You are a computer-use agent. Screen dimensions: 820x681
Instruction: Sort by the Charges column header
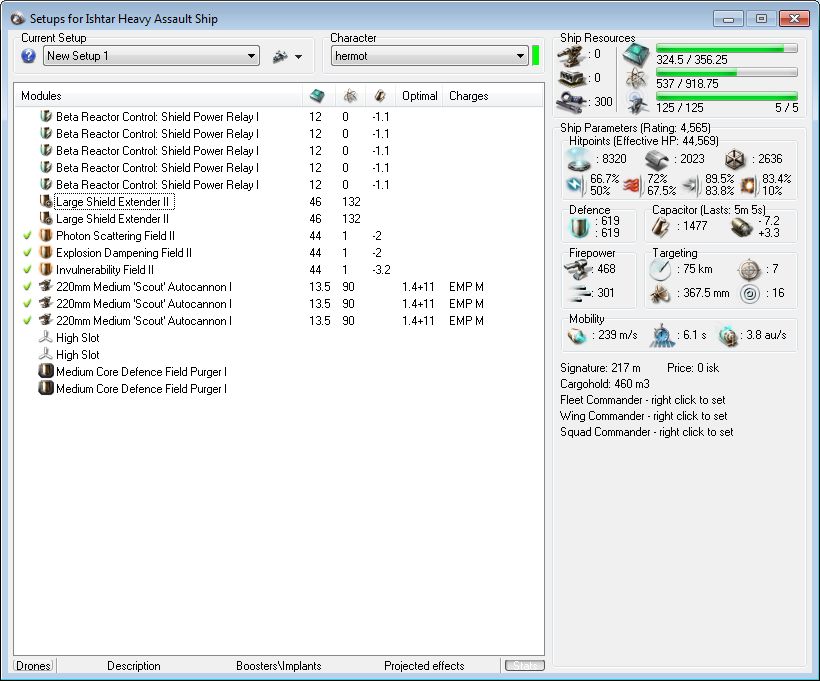[469, 96]
